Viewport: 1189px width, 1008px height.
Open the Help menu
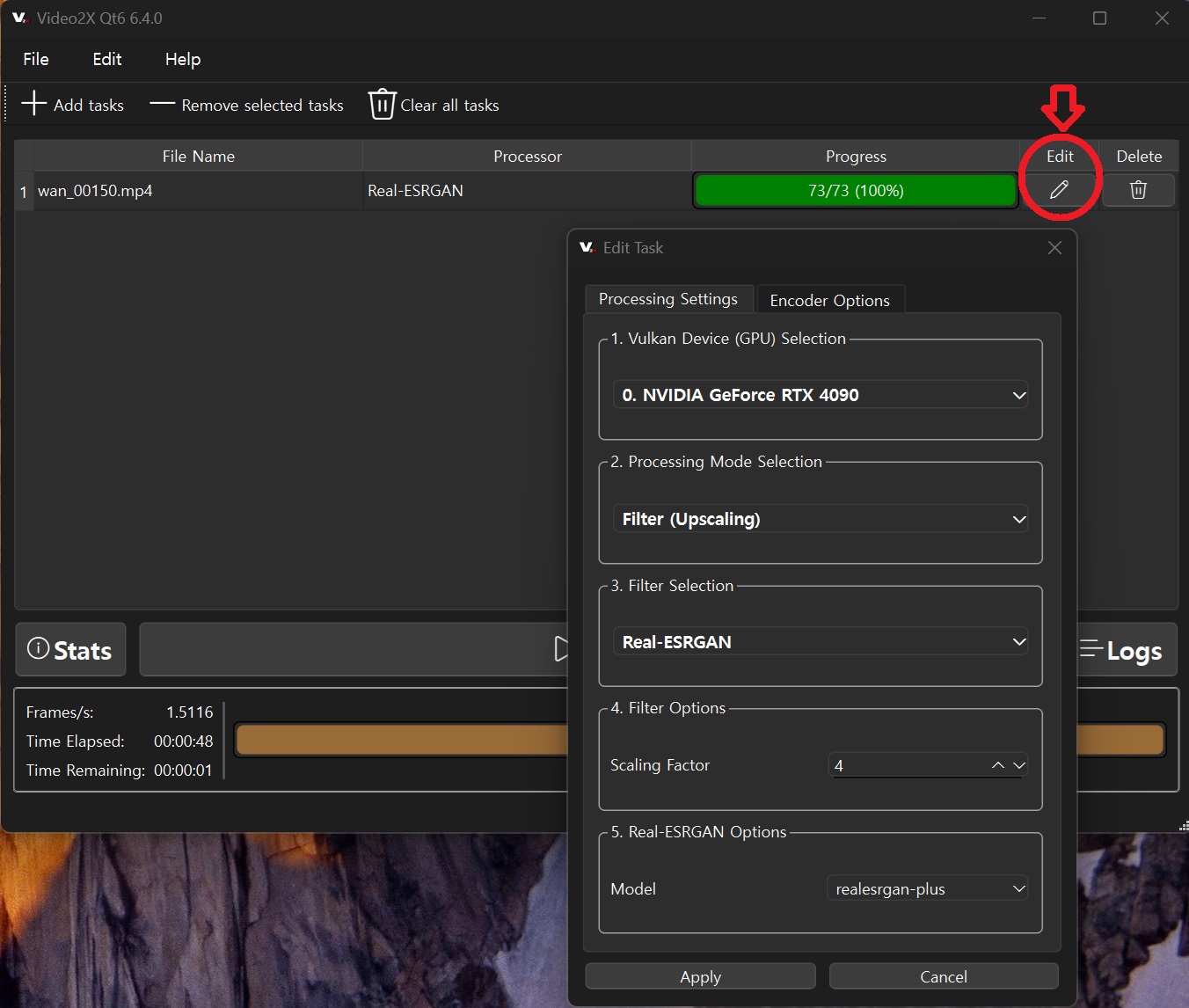183,59
